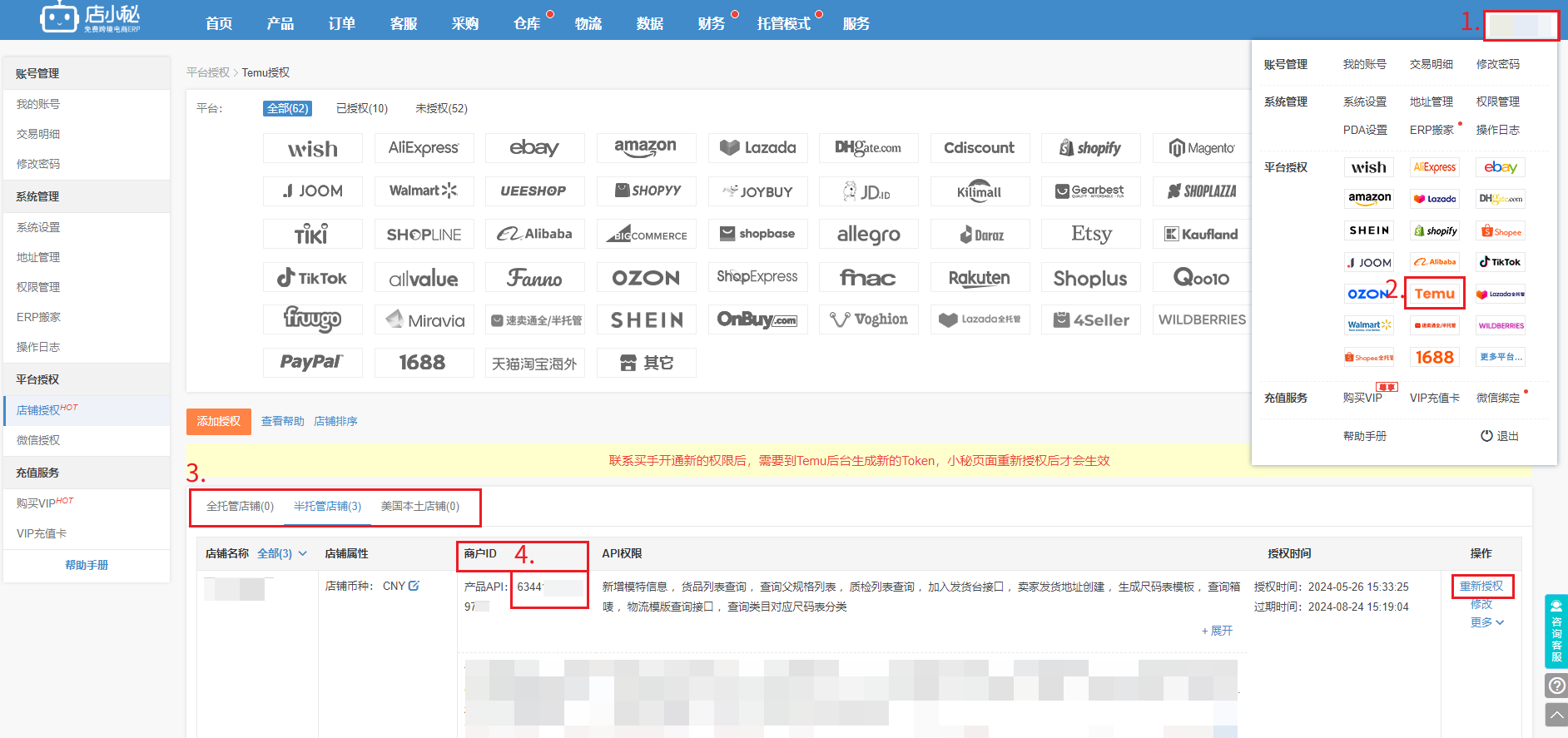Choose the Lazada platform tile in main grid
Screen dimensions: 1568x738
click(x=757, y=148)
